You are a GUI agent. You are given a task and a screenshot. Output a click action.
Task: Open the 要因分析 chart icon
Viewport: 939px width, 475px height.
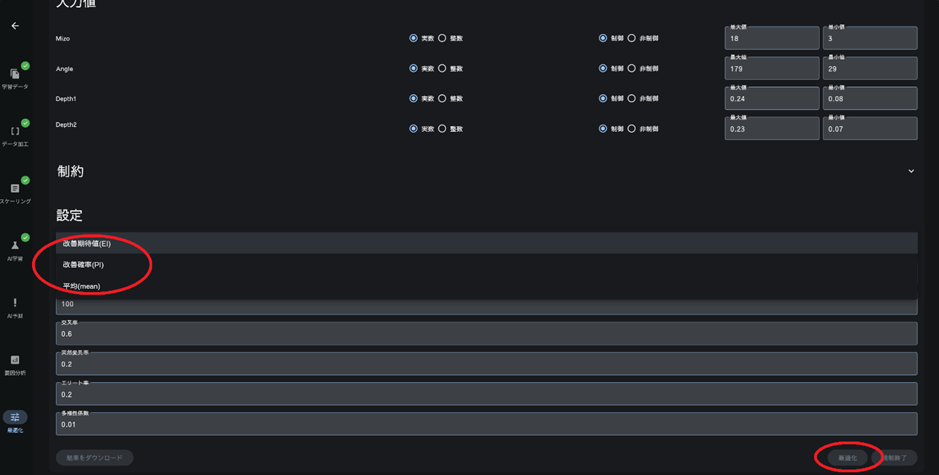tap(15, 360)
